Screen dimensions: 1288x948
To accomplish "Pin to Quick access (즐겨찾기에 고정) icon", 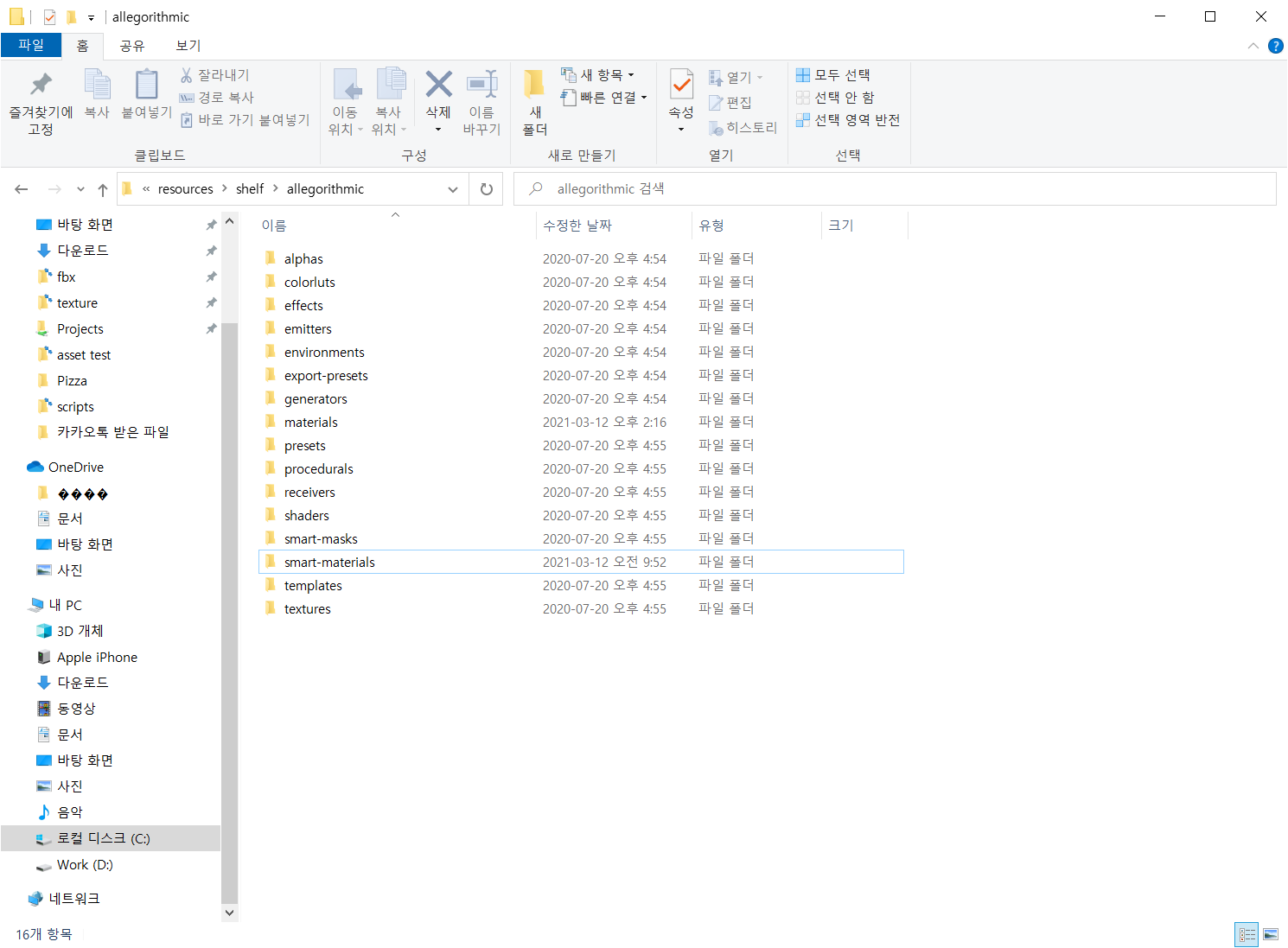I will (41, 84).
